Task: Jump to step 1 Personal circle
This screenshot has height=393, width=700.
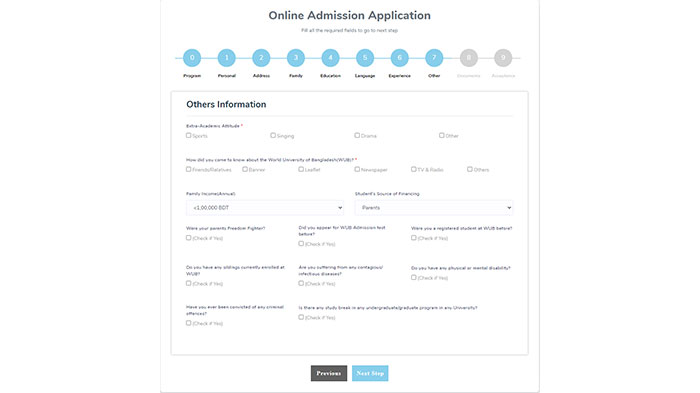Action: 227,58
